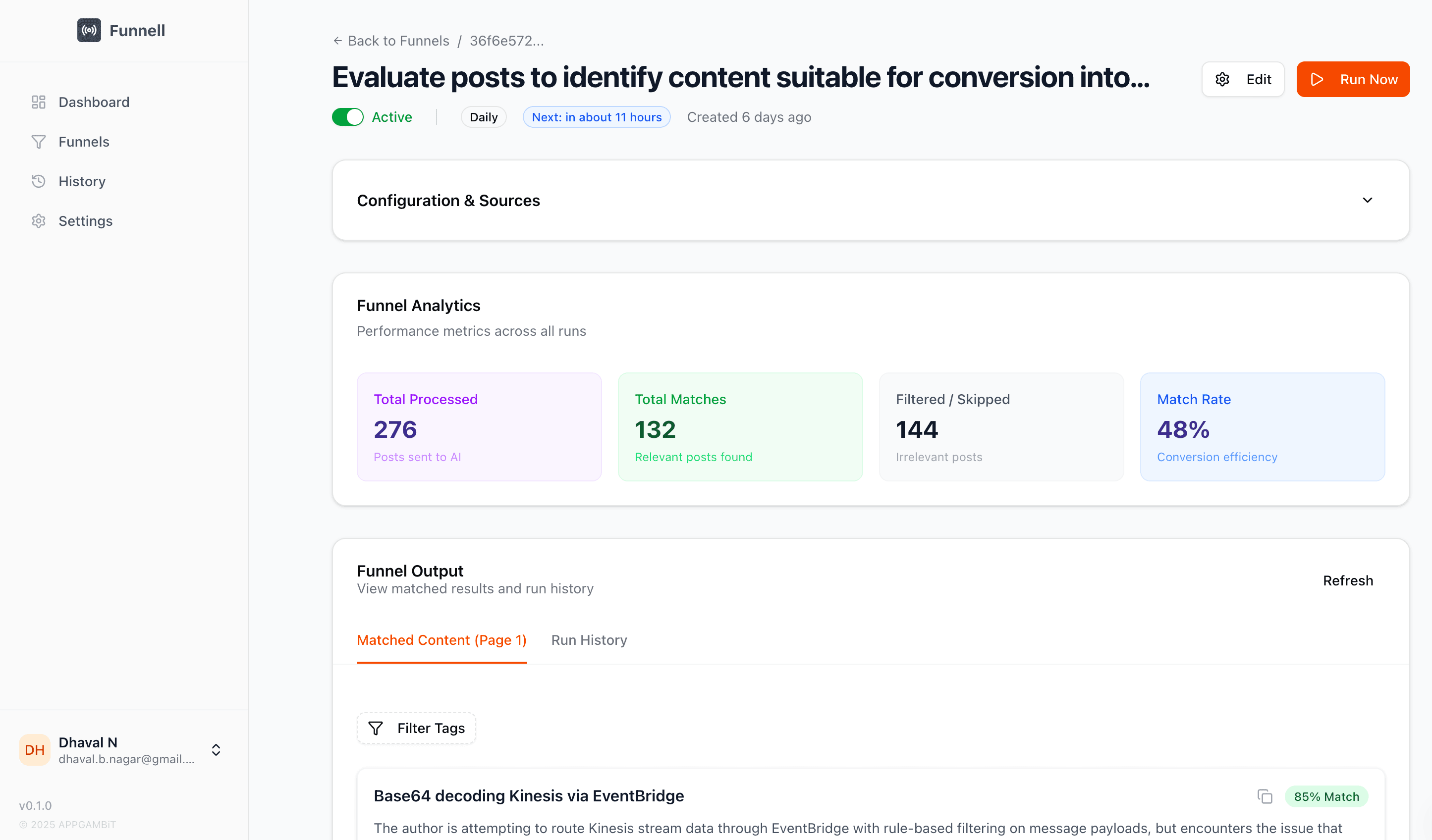Click the 85% Match badge
Image resolution: width=1432 pixels, height=840 pixels.
tap(1326, 796)
